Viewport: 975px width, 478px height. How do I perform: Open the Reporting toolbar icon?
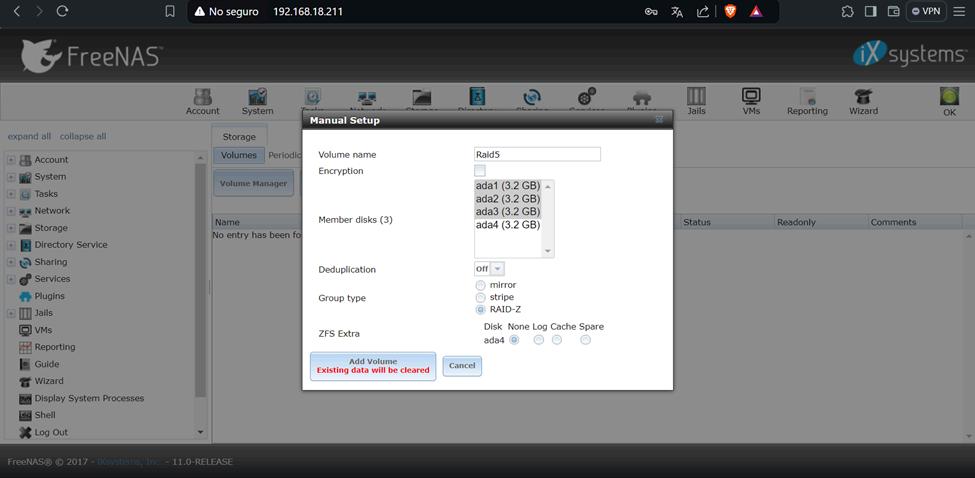pos(807,101)
